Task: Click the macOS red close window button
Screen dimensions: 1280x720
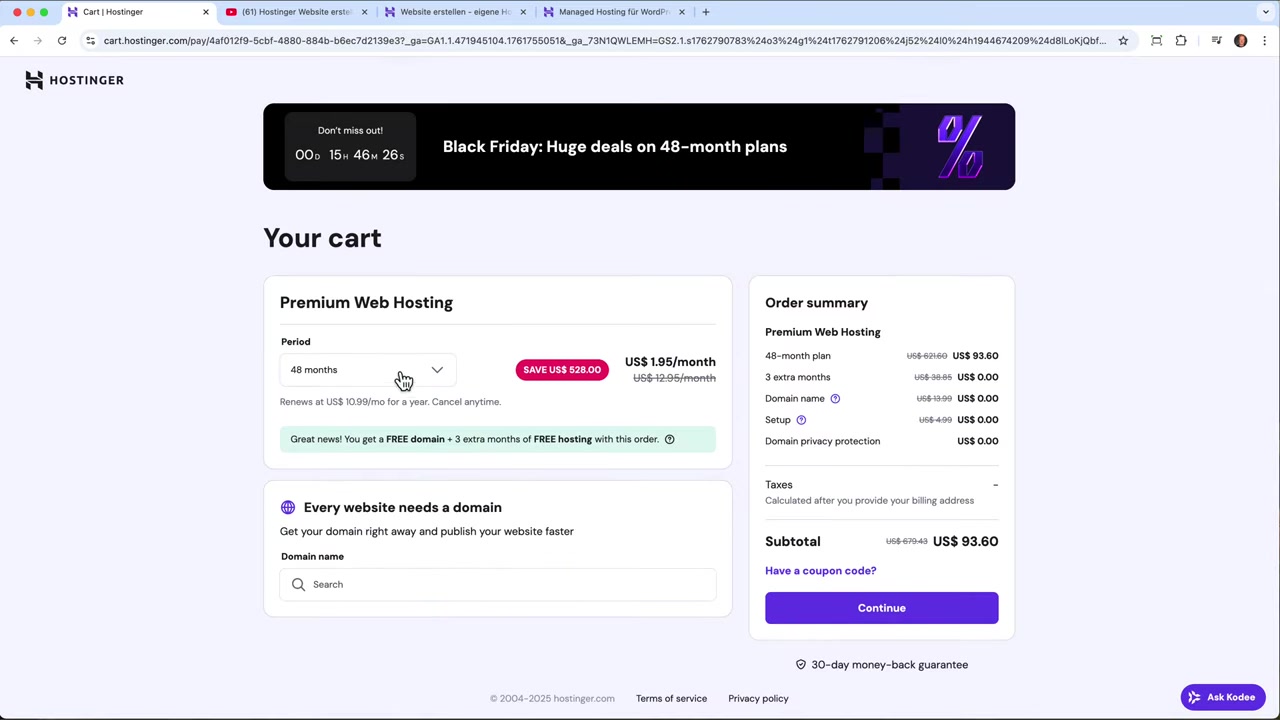Action: 17,12
